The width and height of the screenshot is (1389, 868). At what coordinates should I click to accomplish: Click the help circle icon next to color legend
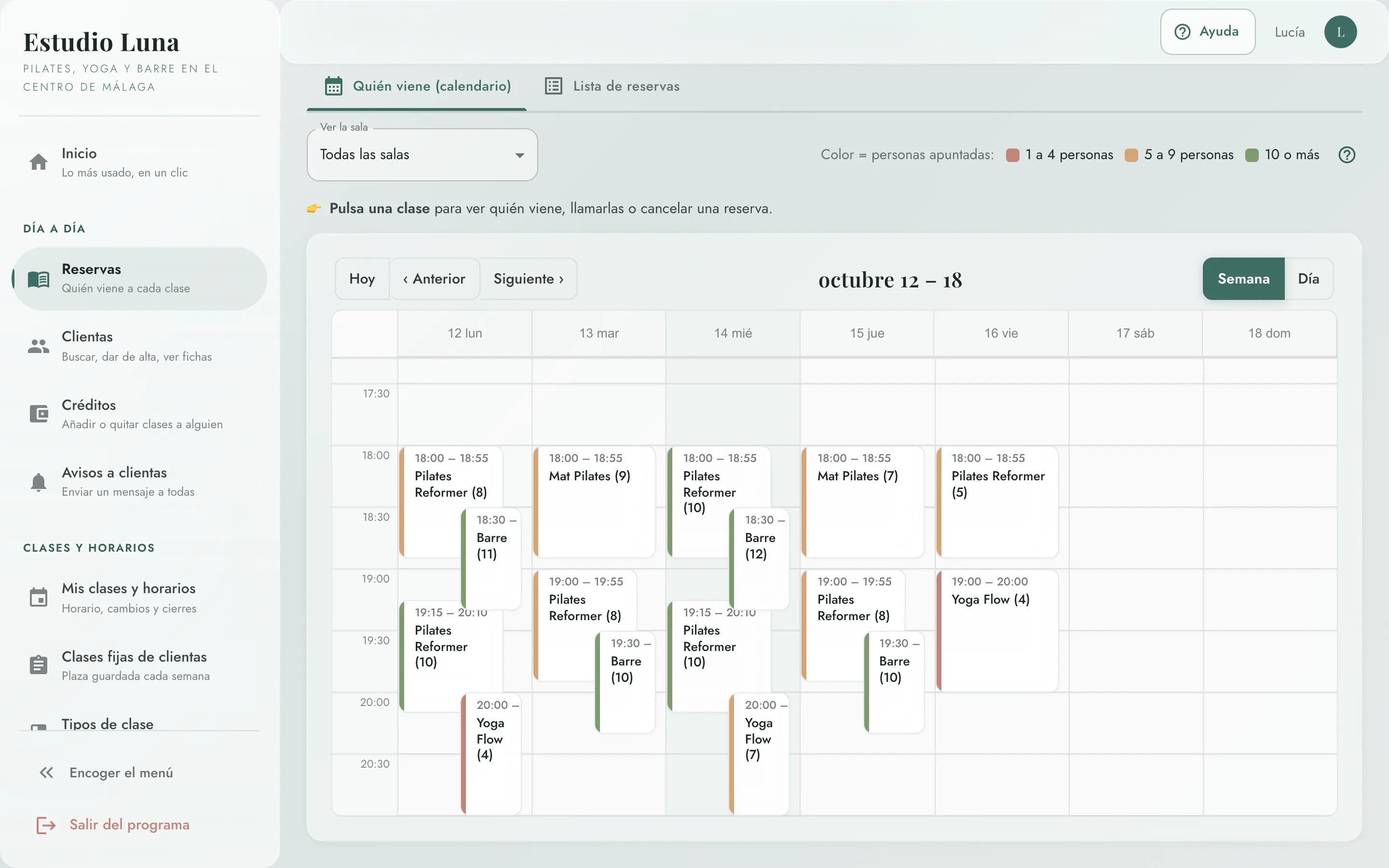[1347, 154]
